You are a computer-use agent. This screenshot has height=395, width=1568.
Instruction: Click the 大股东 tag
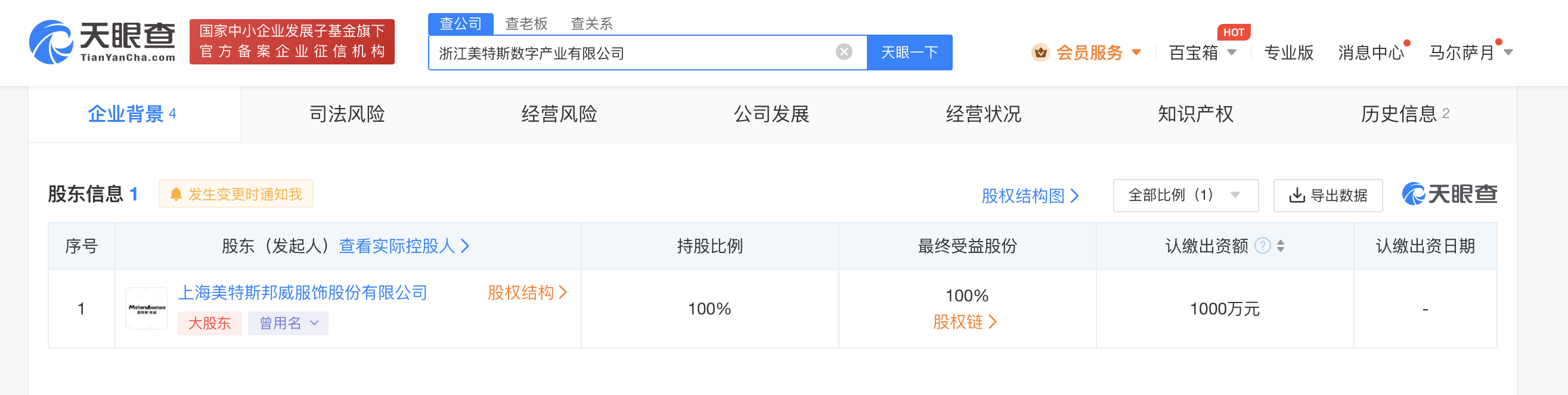click(x=209, y=323)
